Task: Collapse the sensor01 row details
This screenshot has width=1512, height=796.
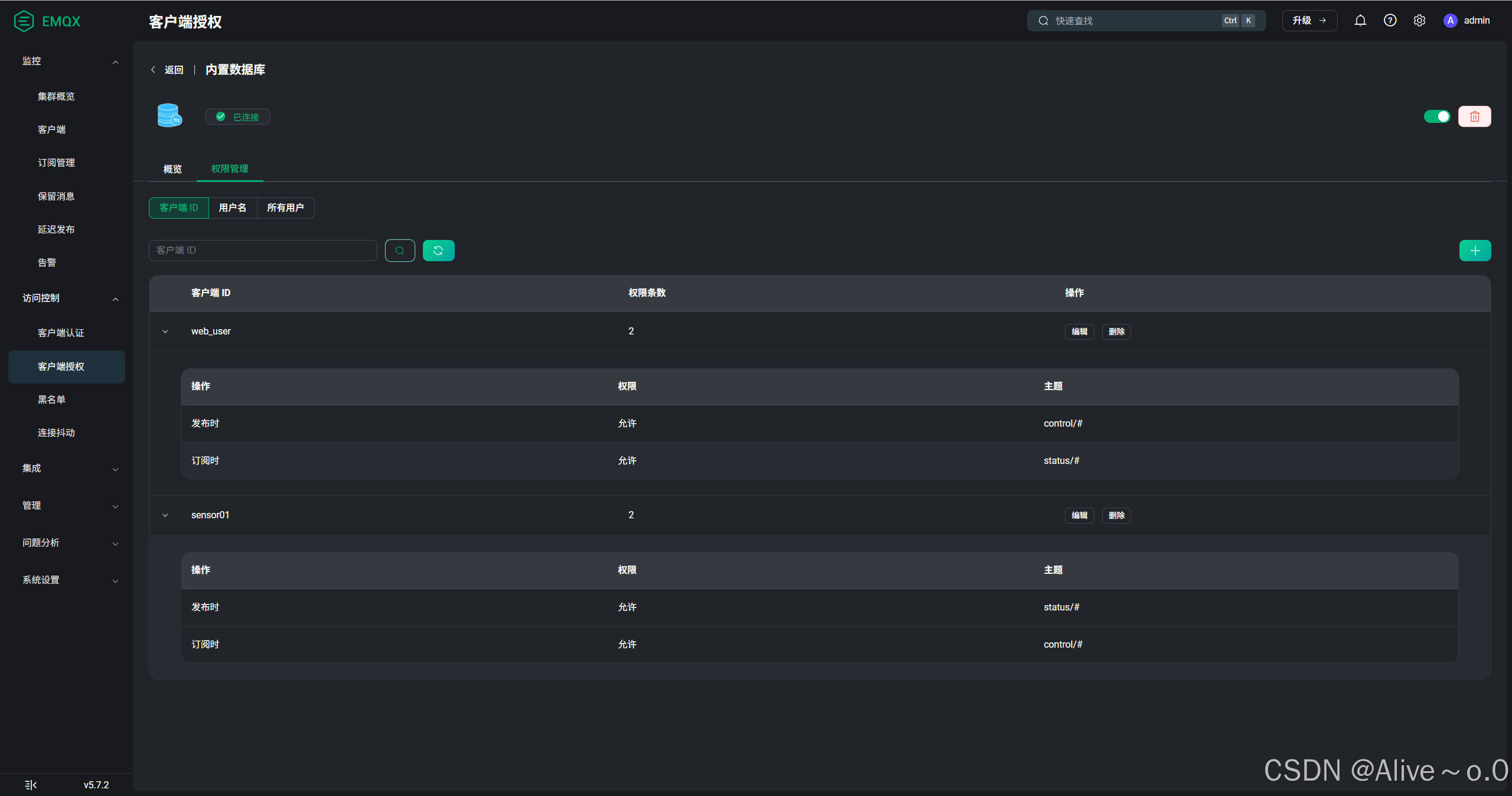Action: pos(165,515)
